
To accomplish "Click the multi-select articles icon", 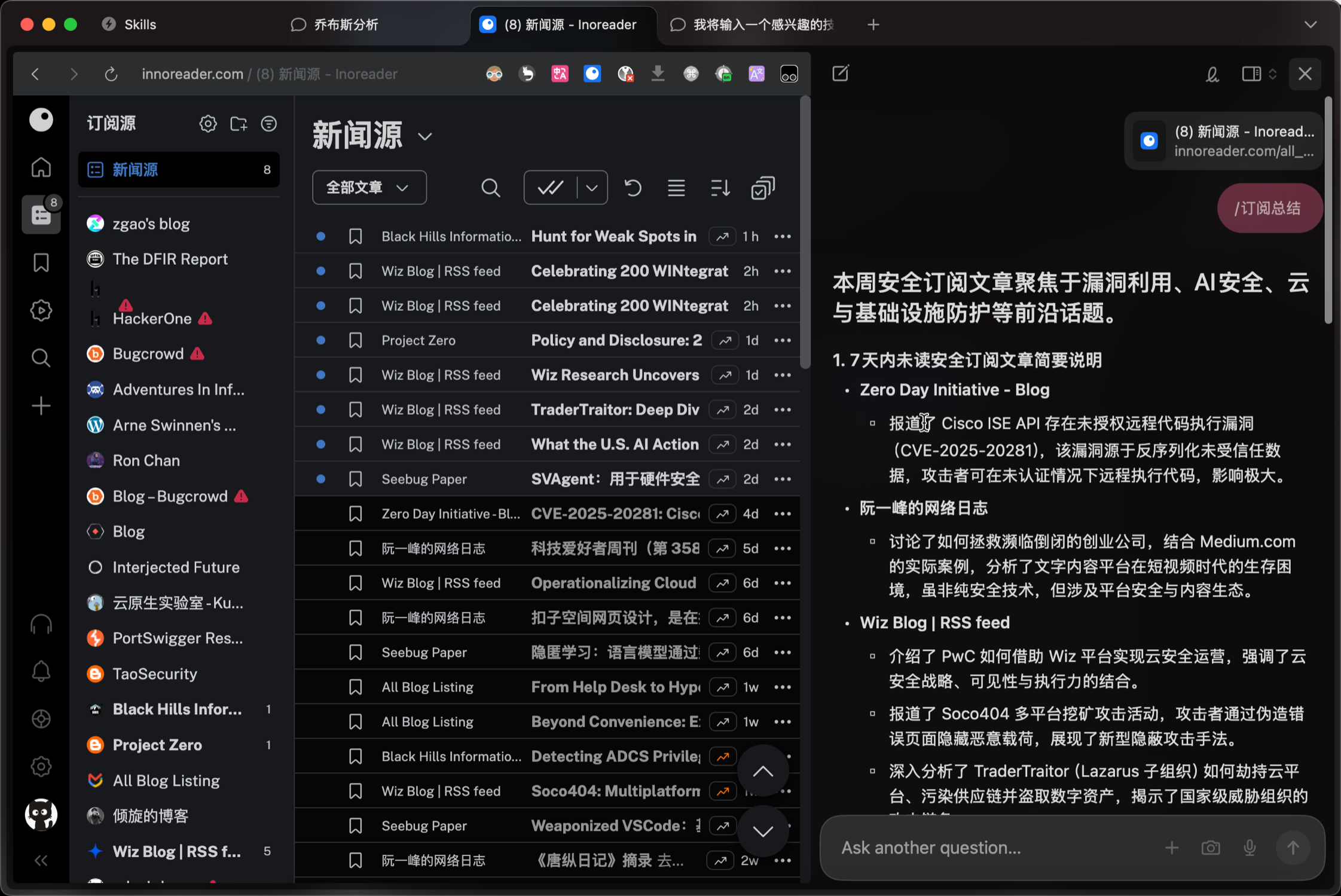I will [x=763, y=188].
